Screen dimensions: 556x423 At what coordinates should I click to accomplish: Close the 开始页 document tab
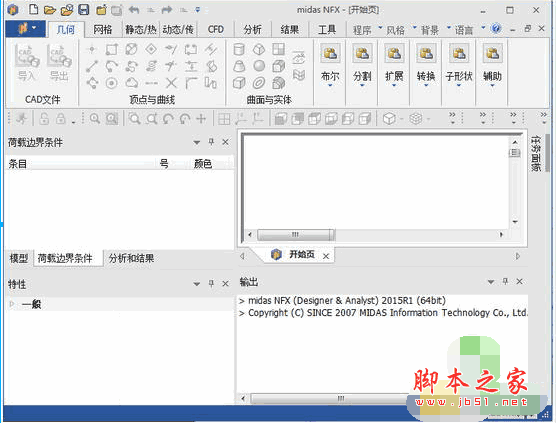pos(326,256)
